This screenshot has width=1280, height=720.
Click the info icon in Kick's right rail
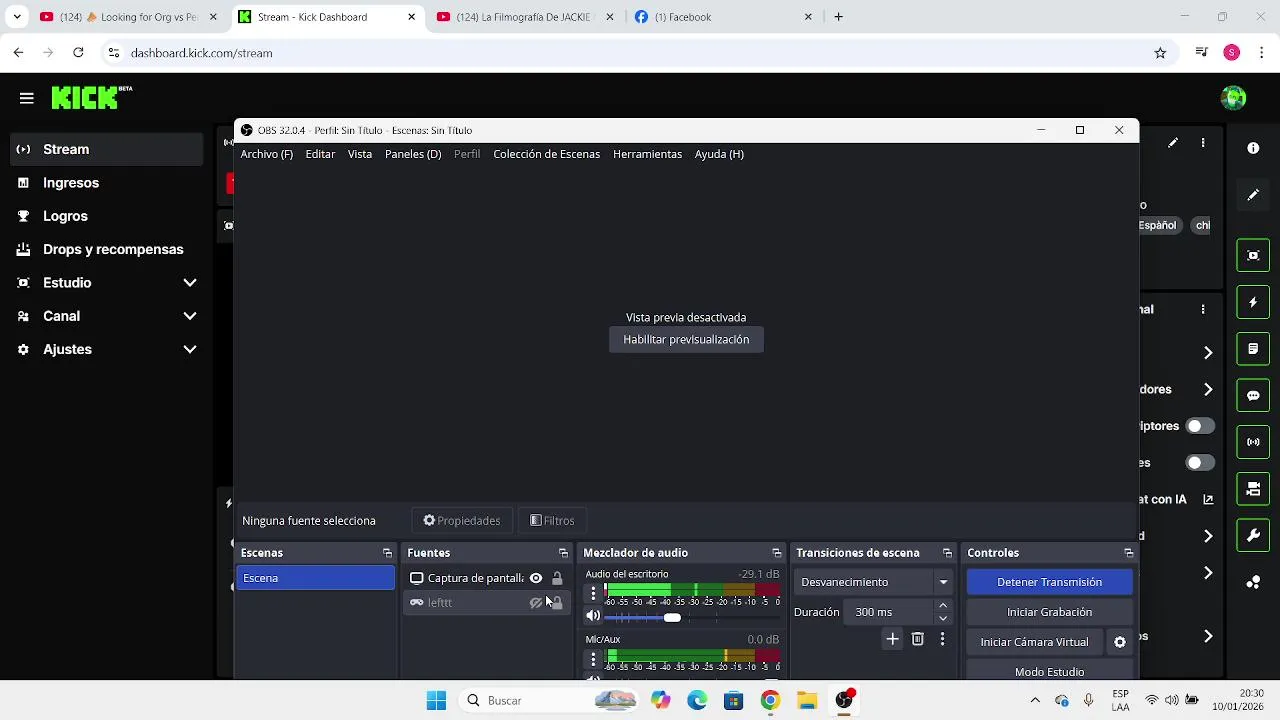(x=1253, y=148)
